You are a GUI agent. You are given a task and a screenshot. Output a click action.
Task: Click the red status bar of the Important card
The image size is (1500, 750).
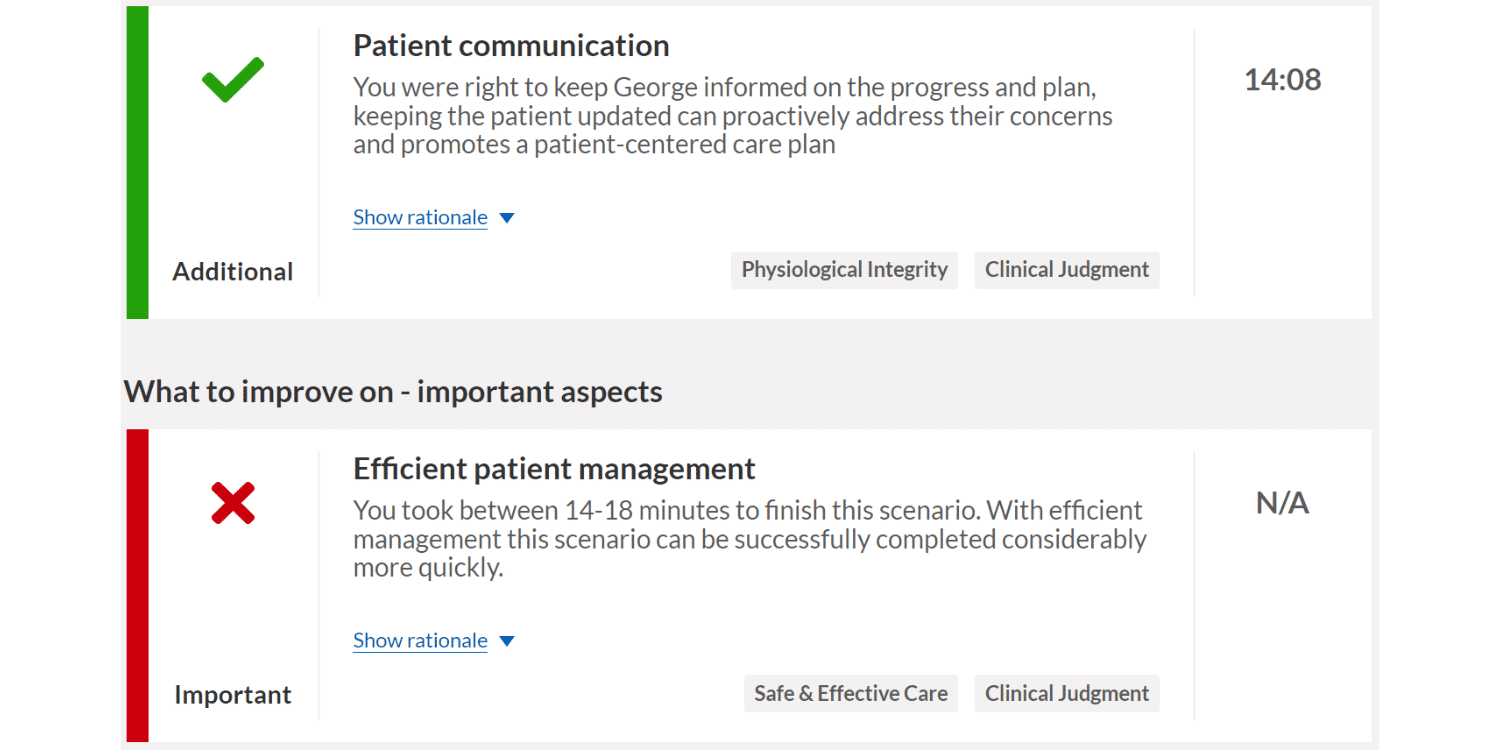tap(137, 585)
